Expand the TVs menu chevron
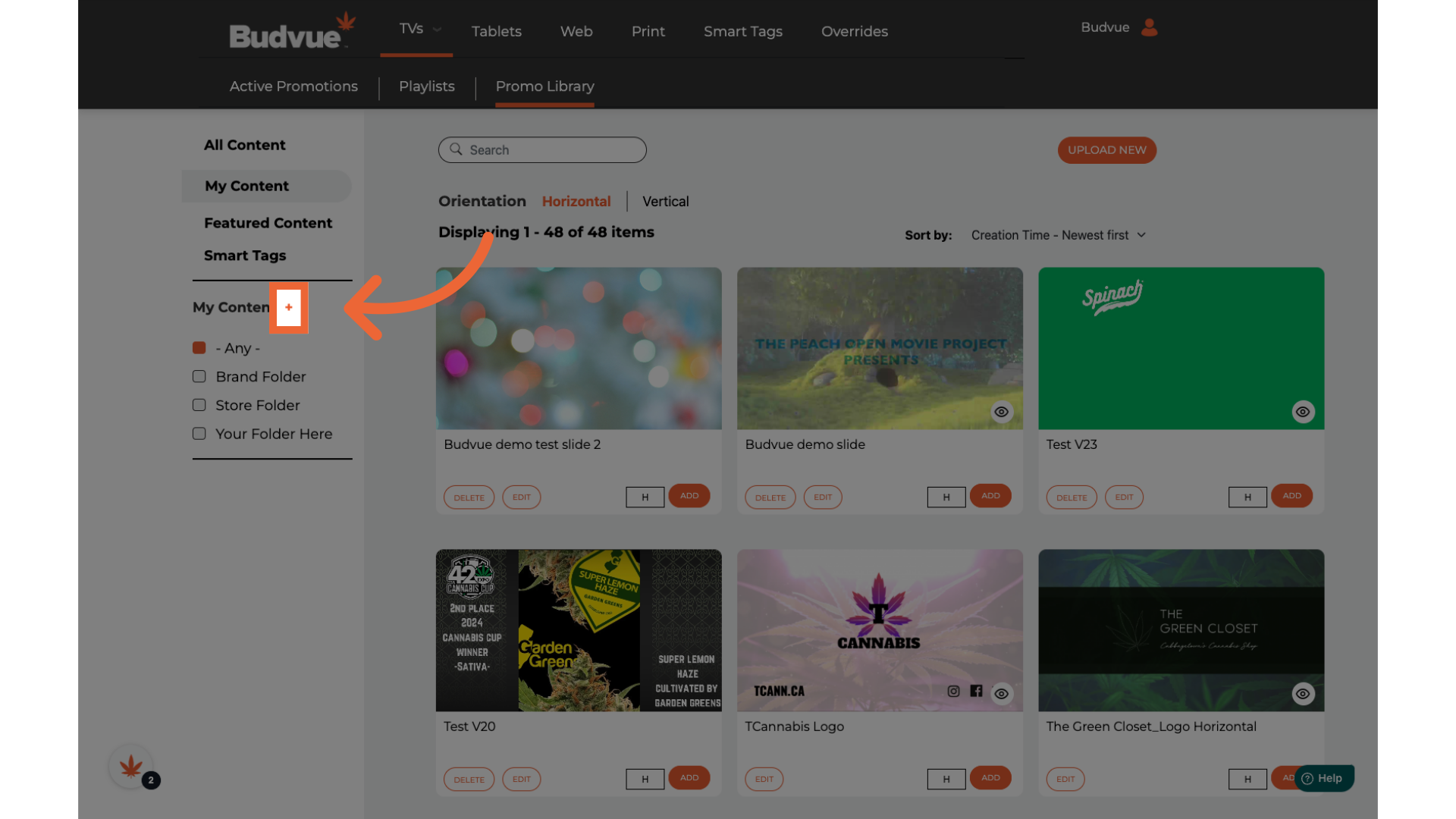 click(437, 30)
